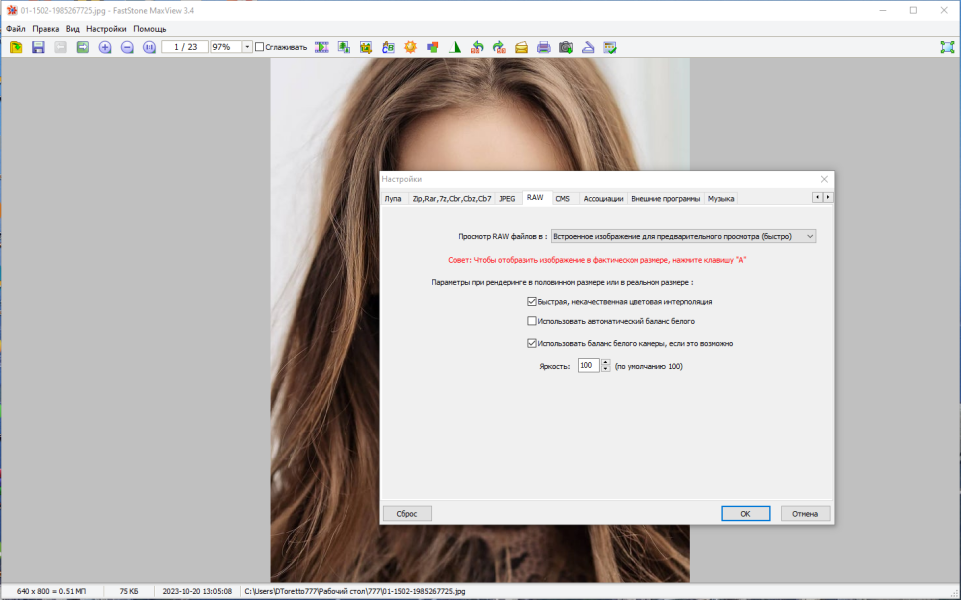The height and width of the screenshot is (600, 961).
Task: Click the printer icon in toolbar
Action: pyautogui.click(x=544, y=47)
